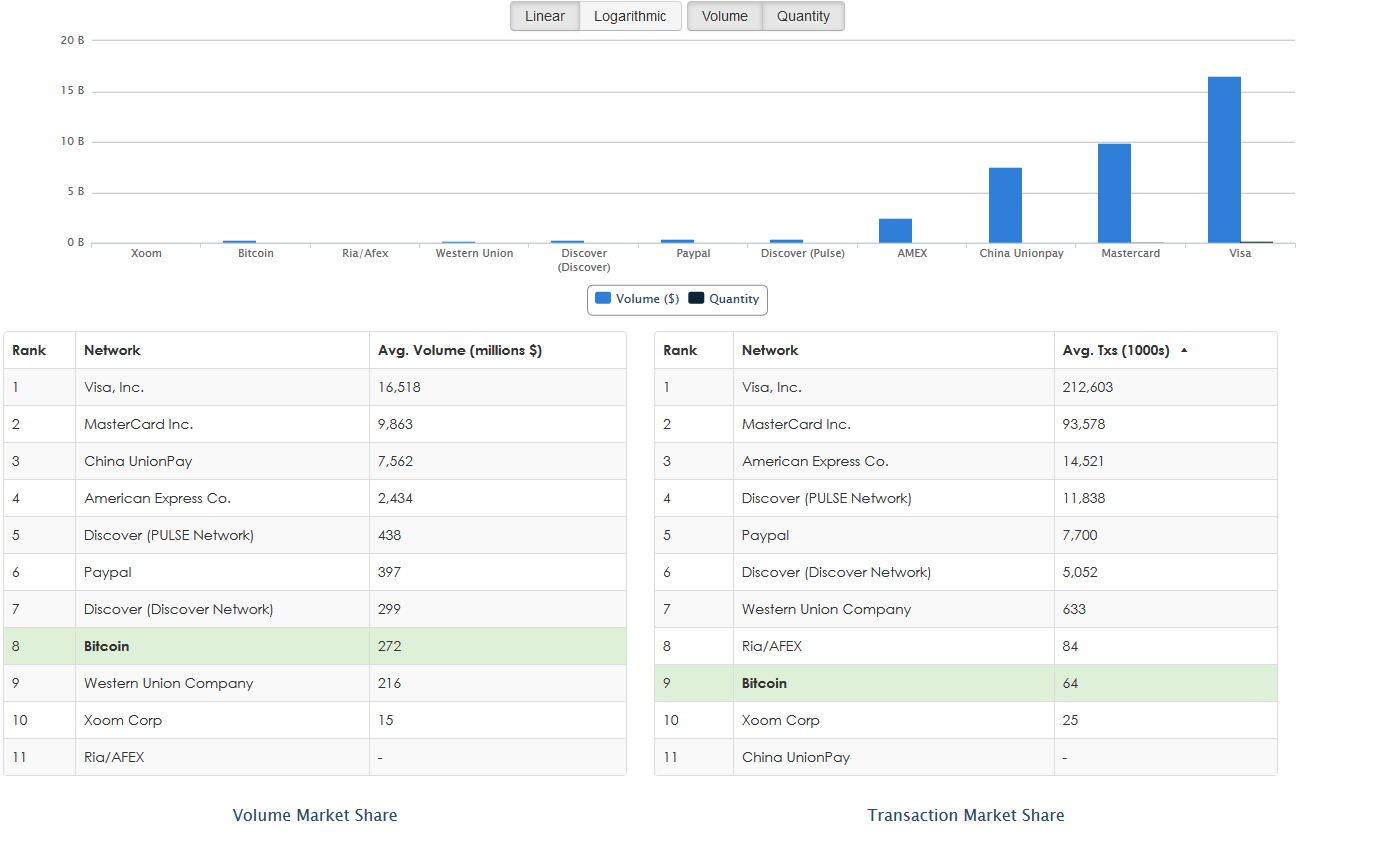Click the Quantity legend entry
1374x843 pixels.
click(724, 299)
